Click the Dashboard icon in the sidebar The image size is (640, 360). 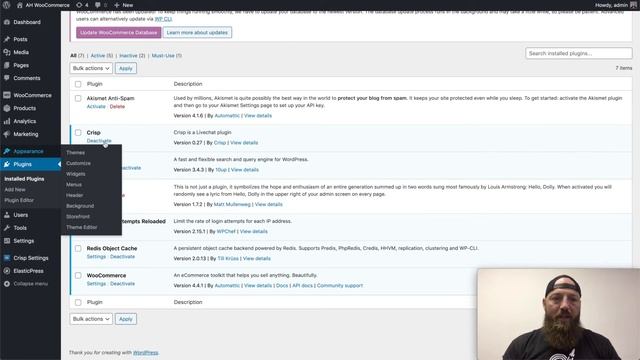(7, 22)
